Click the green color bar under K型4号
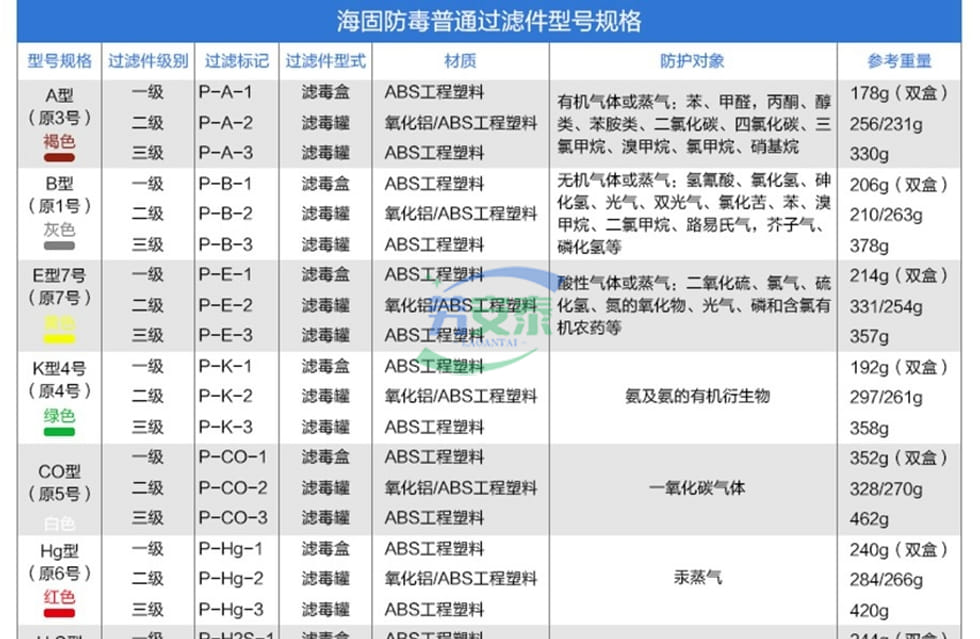Image resolution: width=980 pixels, height=639 pixels. (x=59, y=431)
